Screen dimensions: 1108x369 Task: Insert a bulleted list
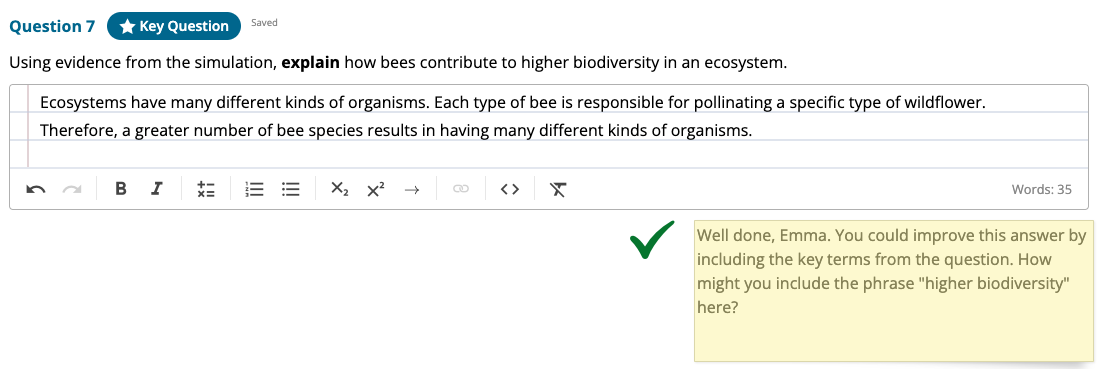coord(290,189)
